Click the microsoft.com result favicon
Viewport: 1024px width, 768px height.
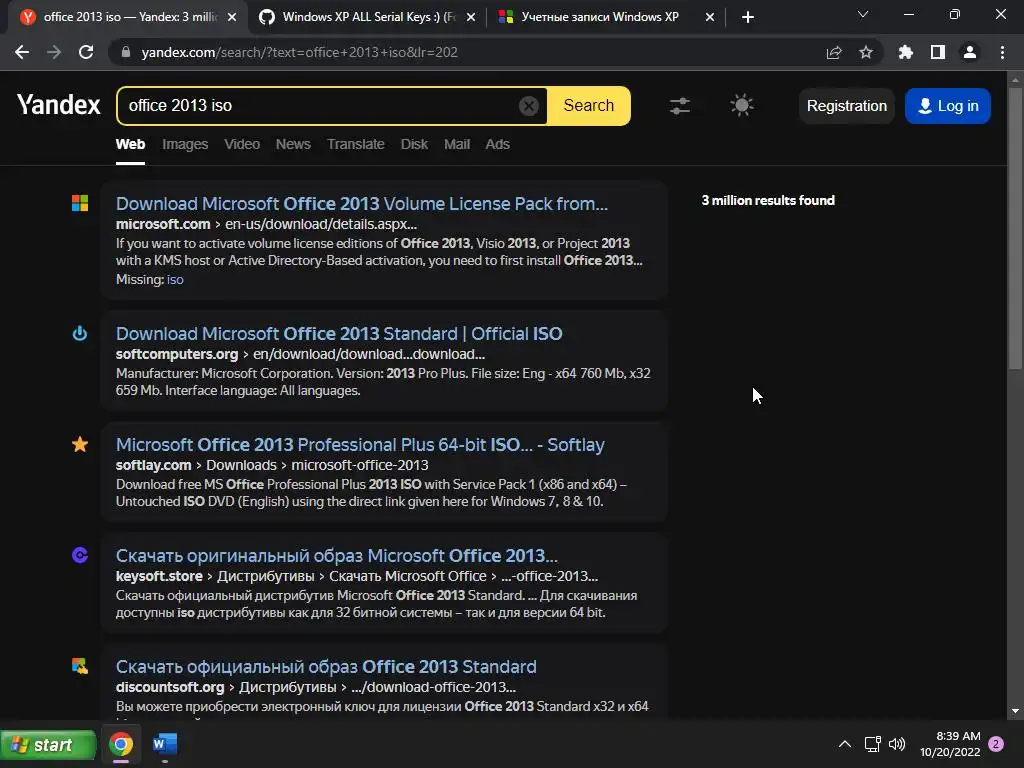tap(80, 203)
